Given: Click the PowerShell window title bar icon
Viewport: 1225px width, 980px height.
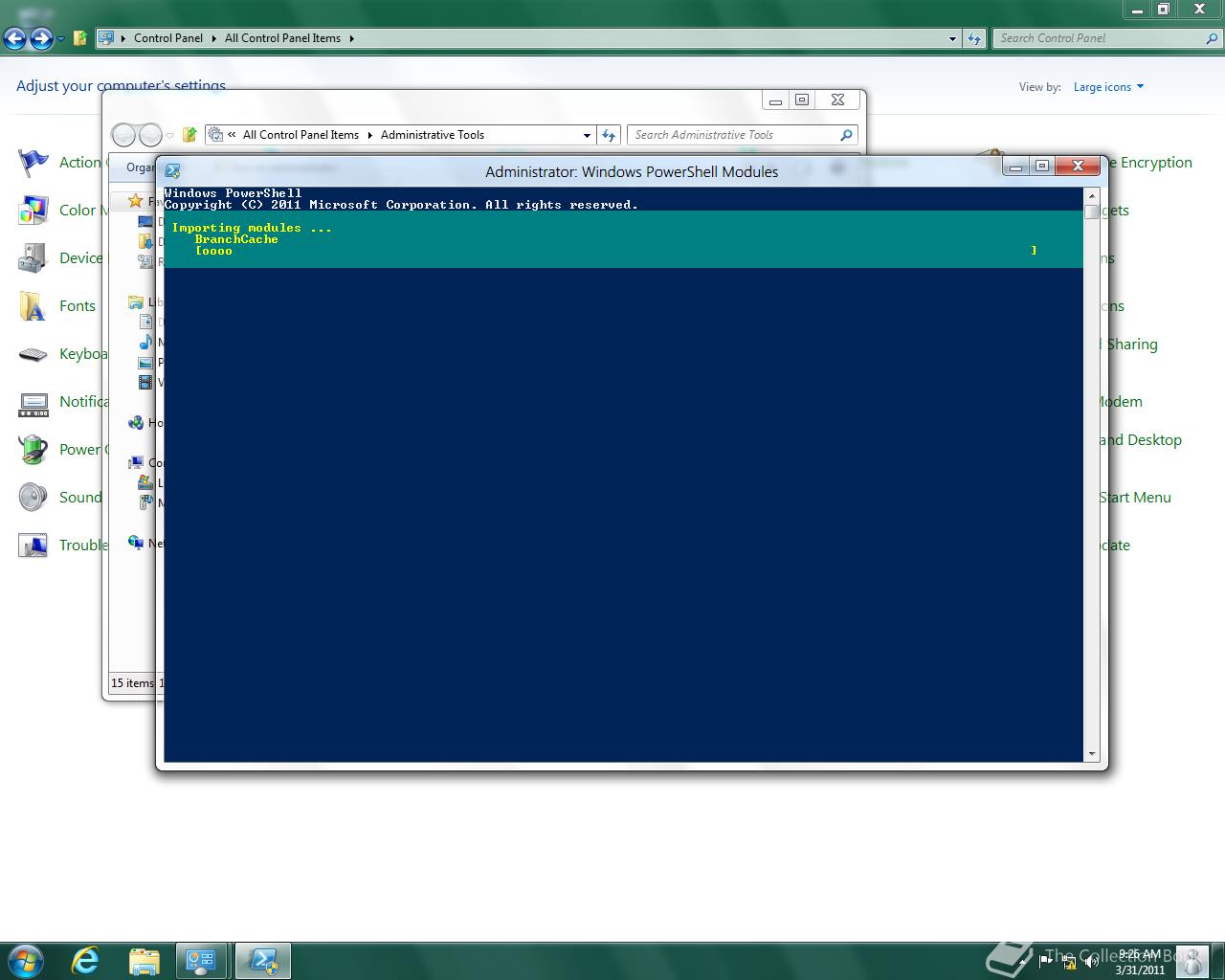Looking at the screenshot, I should point(172,171).
